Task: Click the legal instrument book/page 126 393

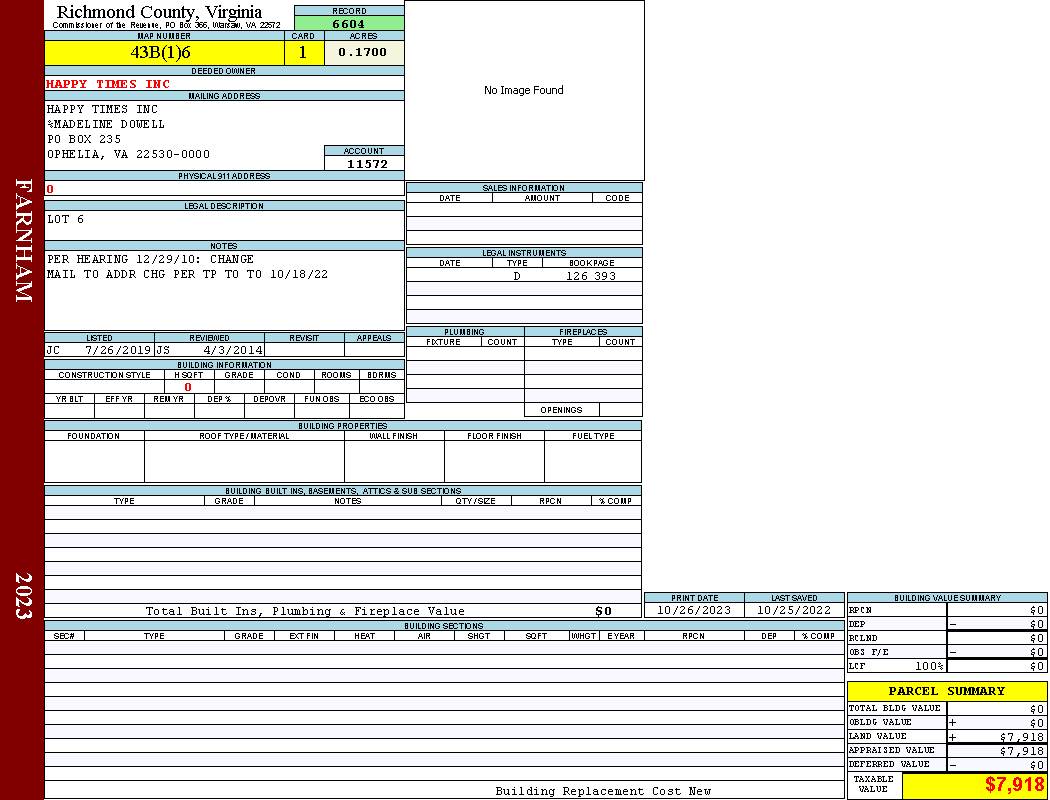Action: point(591,276)
